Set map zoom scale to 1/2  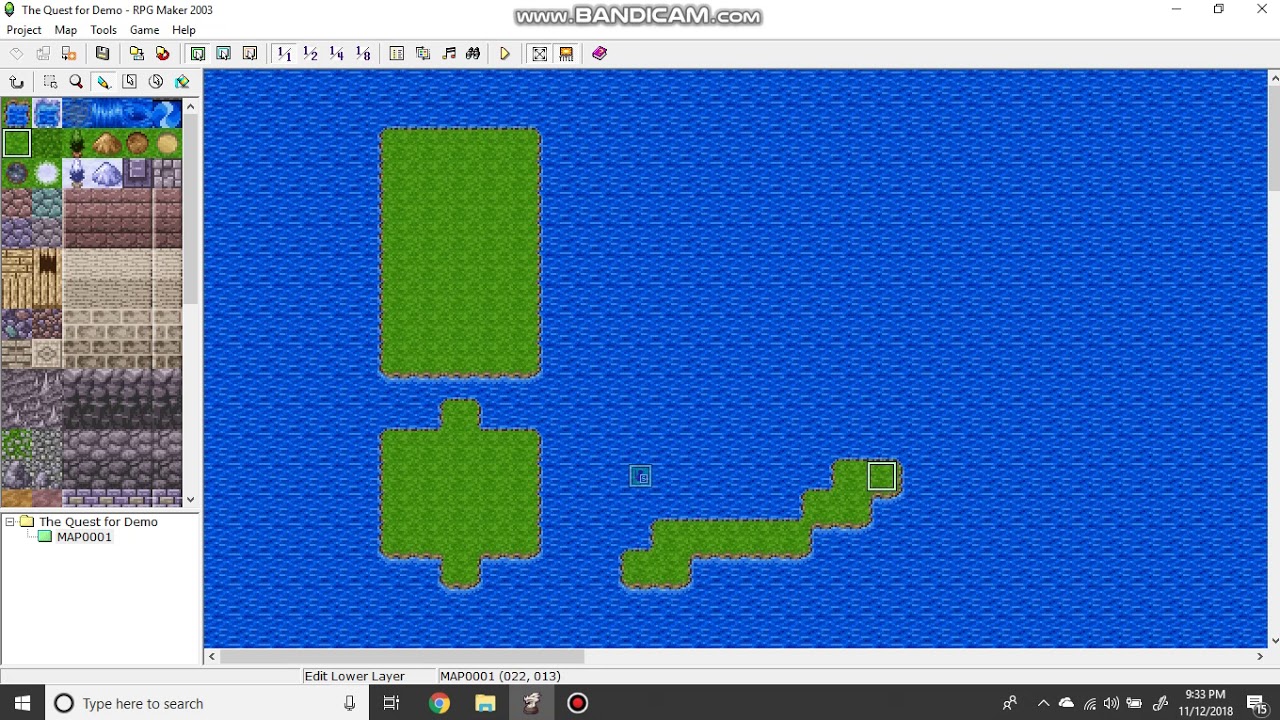click(x=311, y=54)
